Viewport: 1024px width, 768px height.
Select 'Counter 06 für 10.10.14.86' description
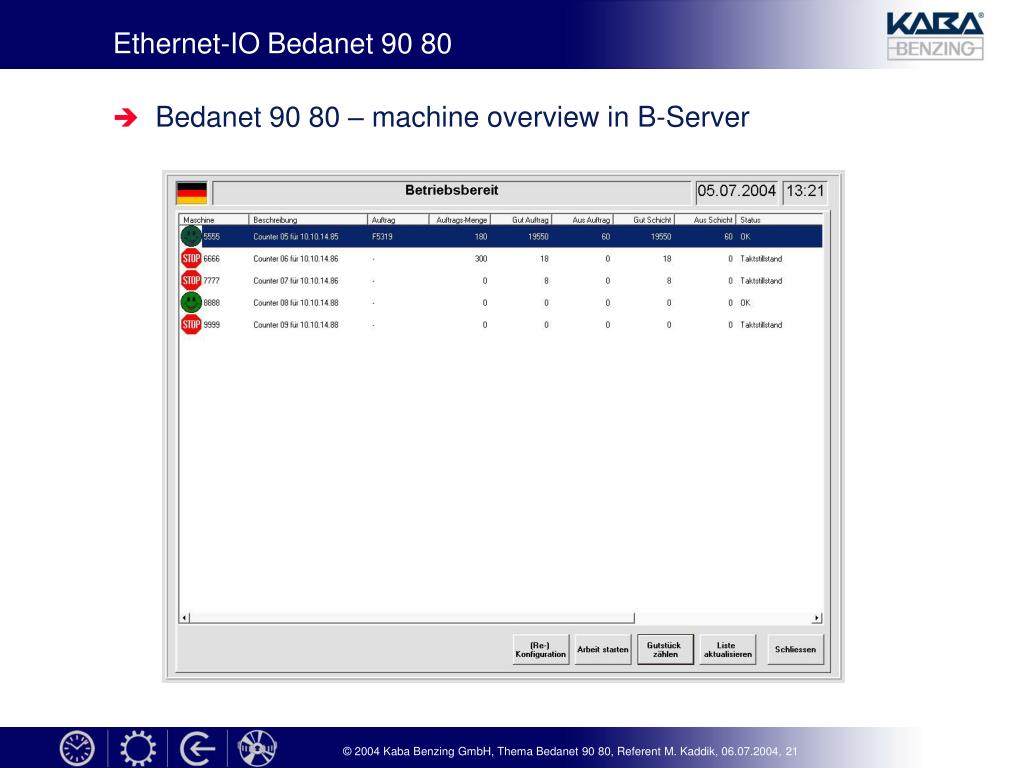(x=296, y=259)
